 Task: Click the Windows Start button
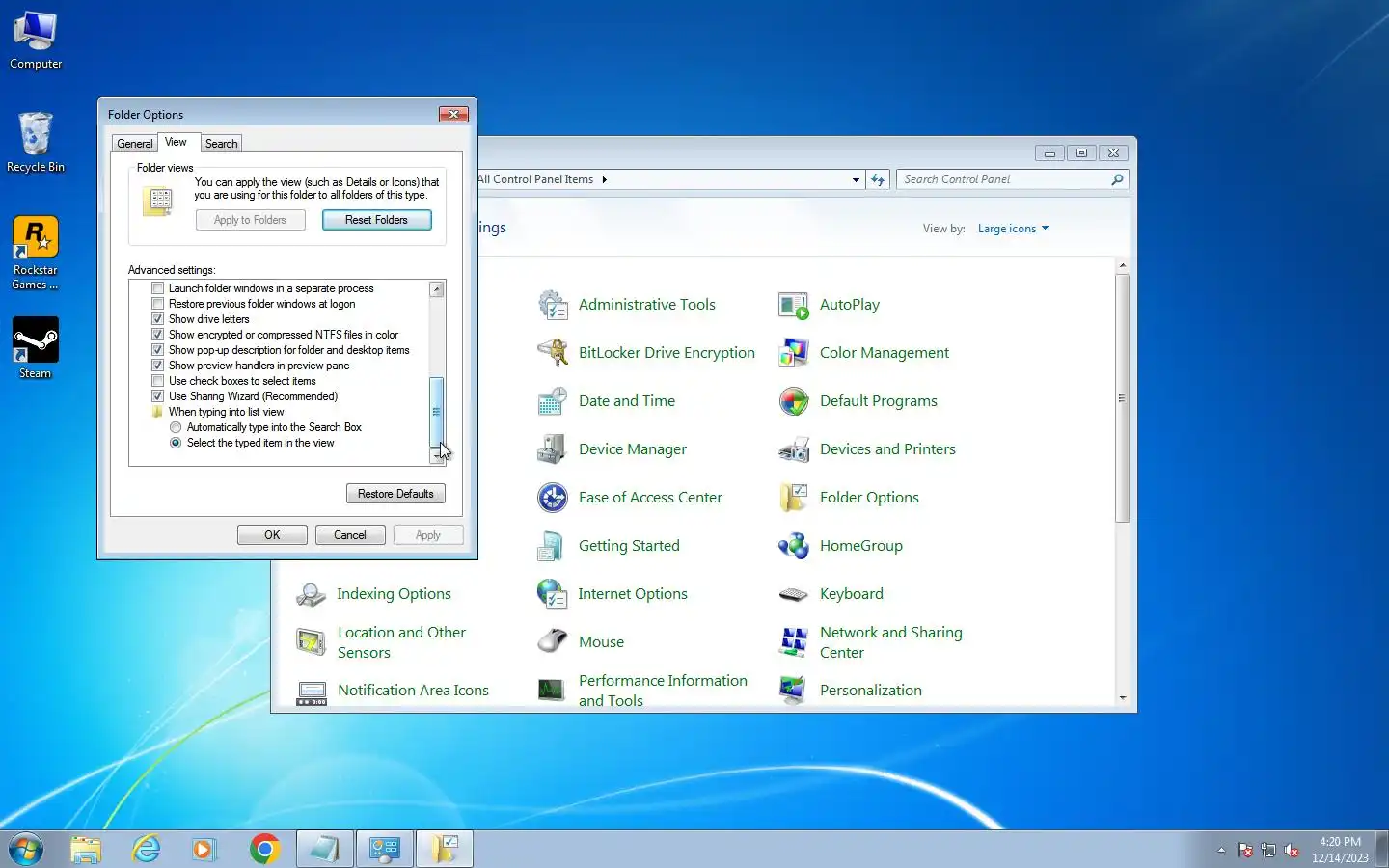26,849
